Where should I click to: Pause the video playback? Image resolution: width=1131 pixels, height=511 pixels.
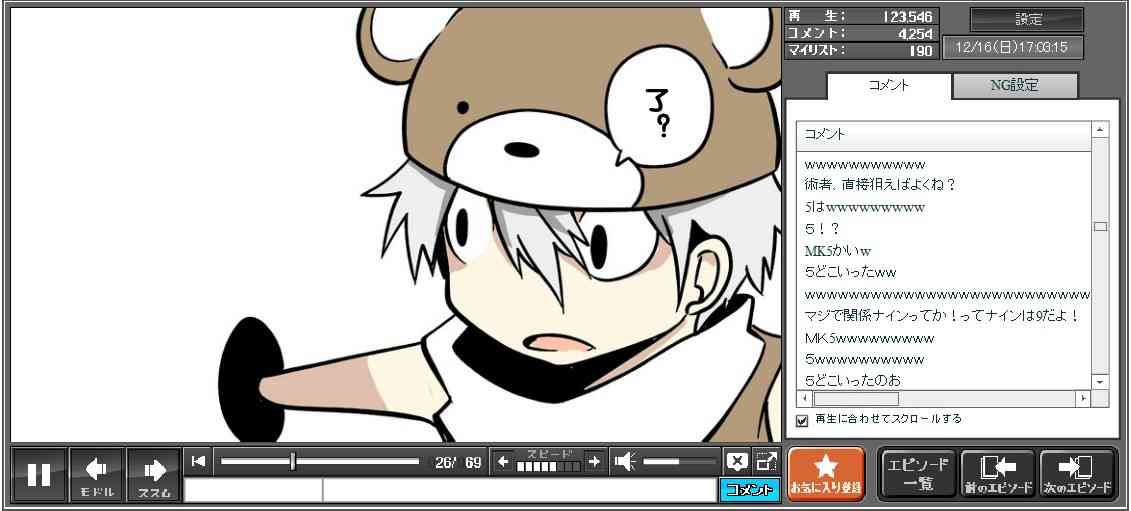point(39,474)
